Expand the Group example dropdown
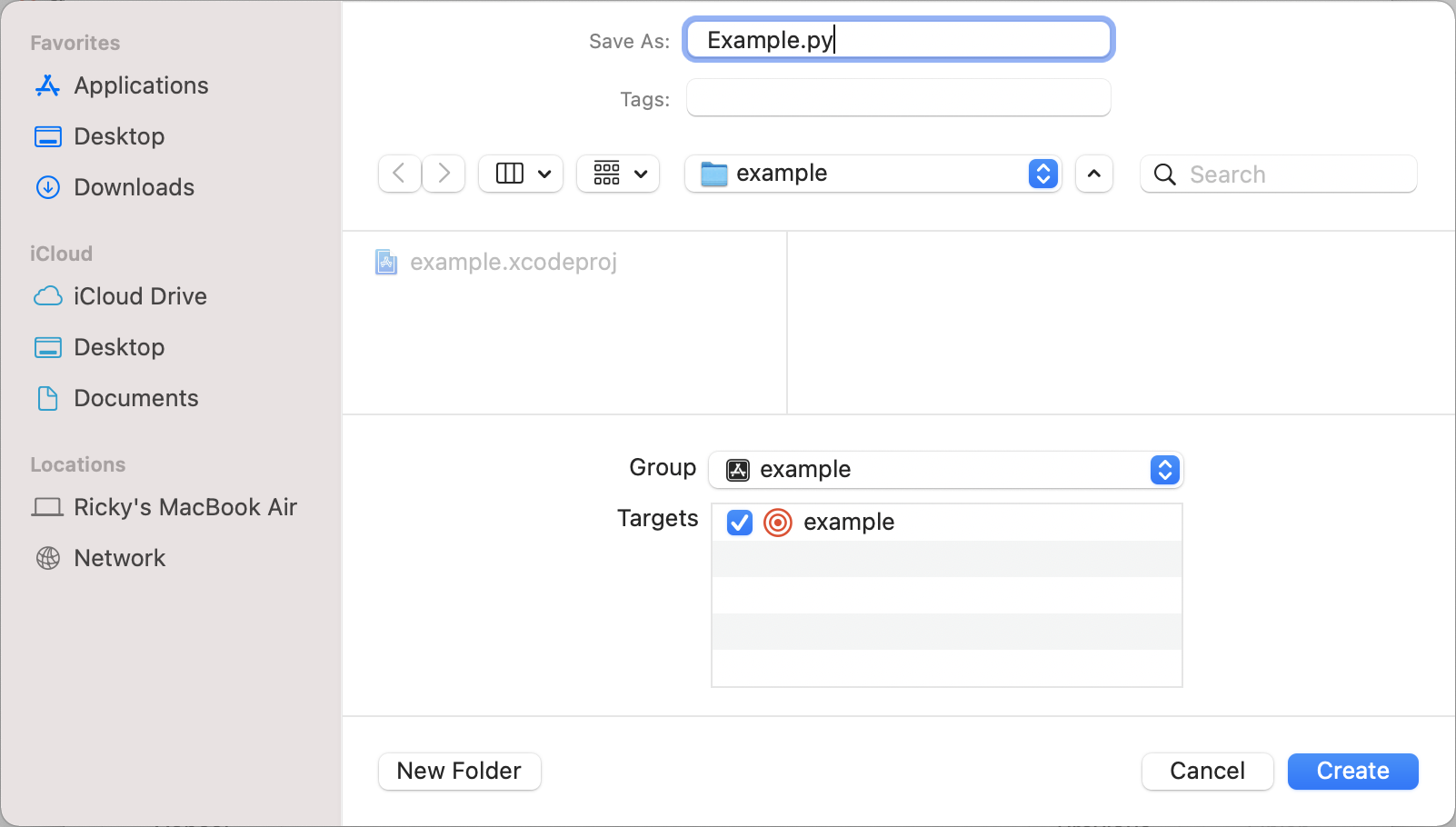Viewport: 1456px width, 827px height. (x=945, y=470)
